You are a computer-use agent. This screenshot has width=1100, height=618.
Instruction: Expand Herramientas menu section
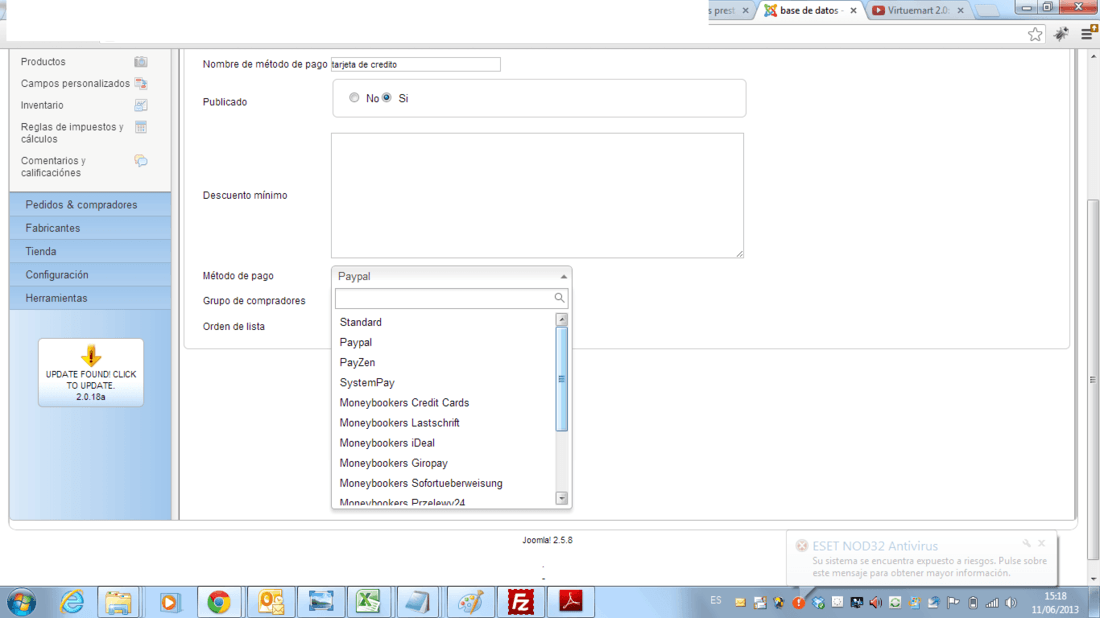90,298
